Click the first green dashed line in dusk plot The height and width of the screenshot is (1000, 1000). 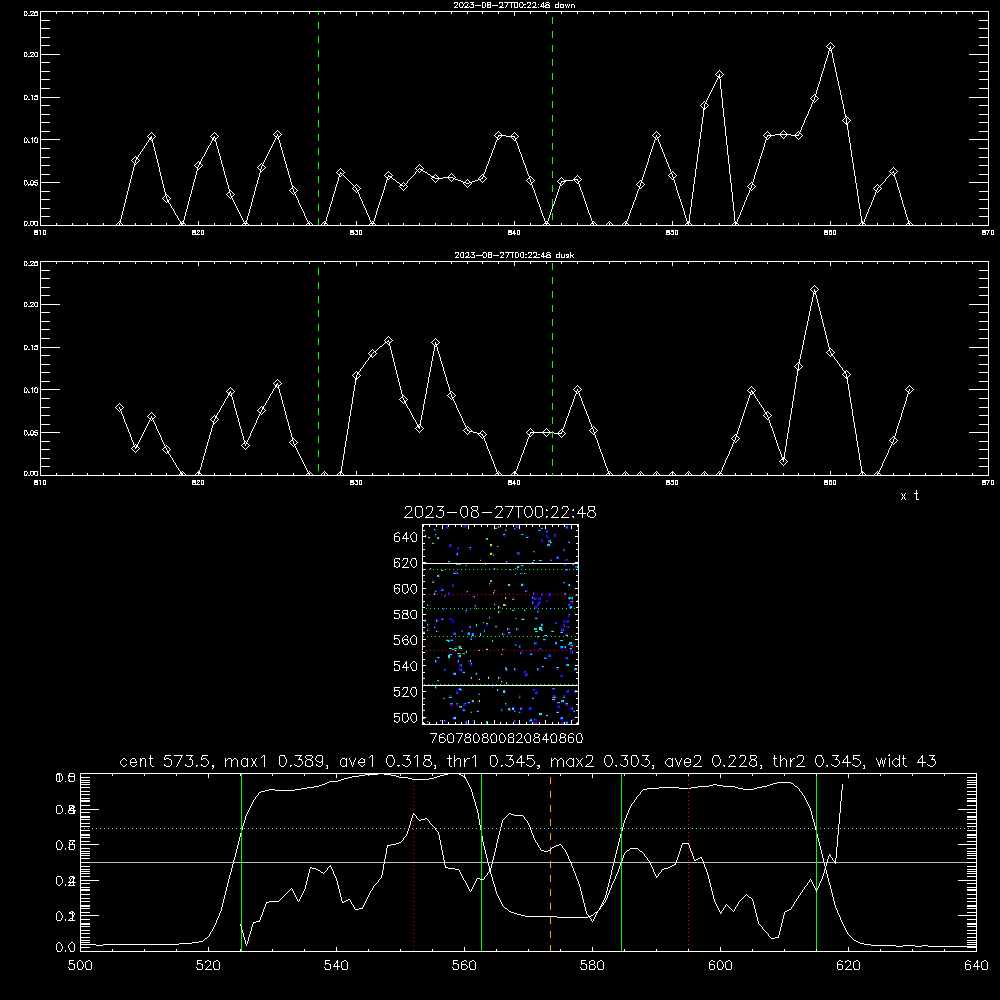click(318, 368)
